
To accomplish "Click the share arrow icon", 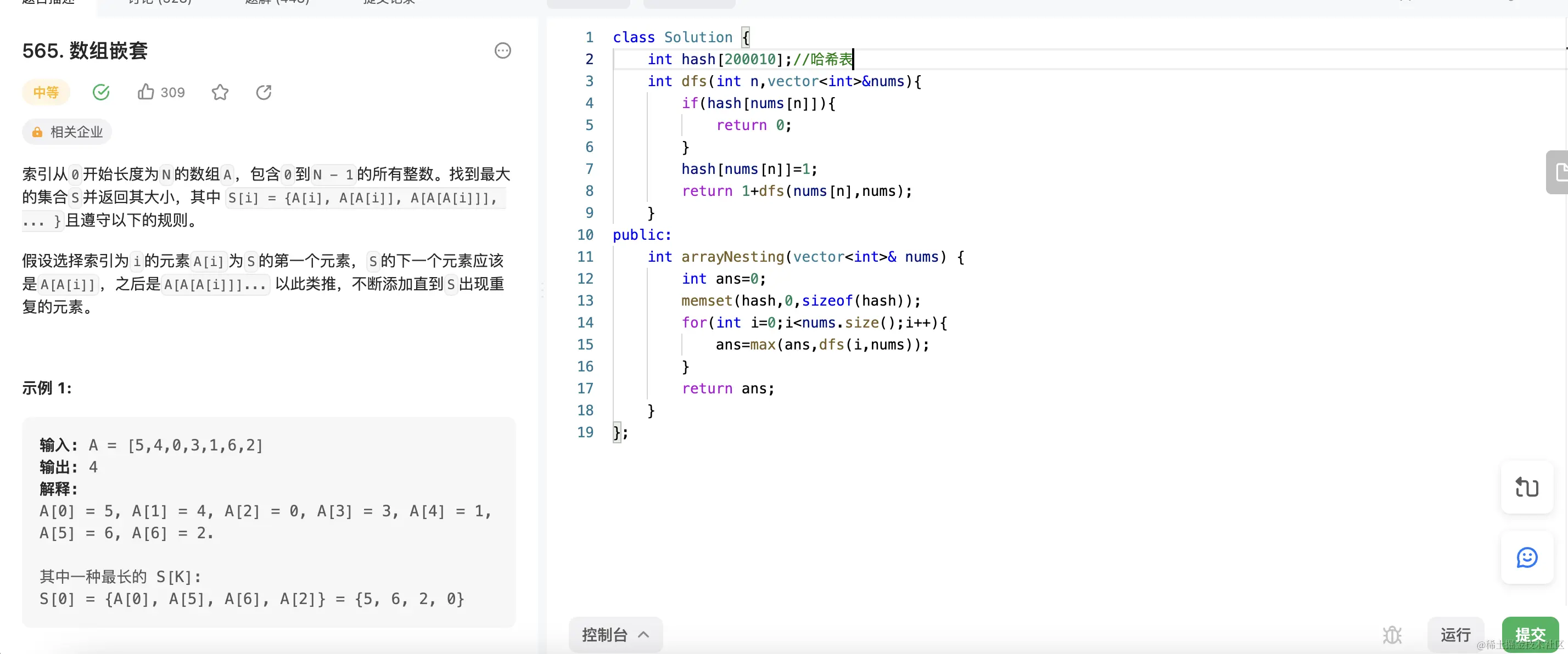I will (x=264, y=93).
